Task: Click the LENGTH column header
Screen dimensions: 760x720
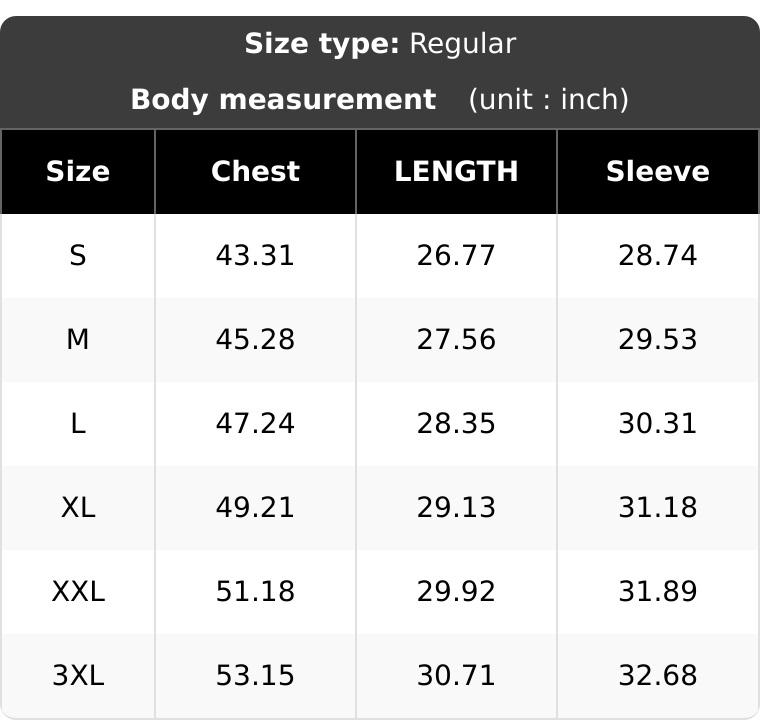Action: point(456,172)
